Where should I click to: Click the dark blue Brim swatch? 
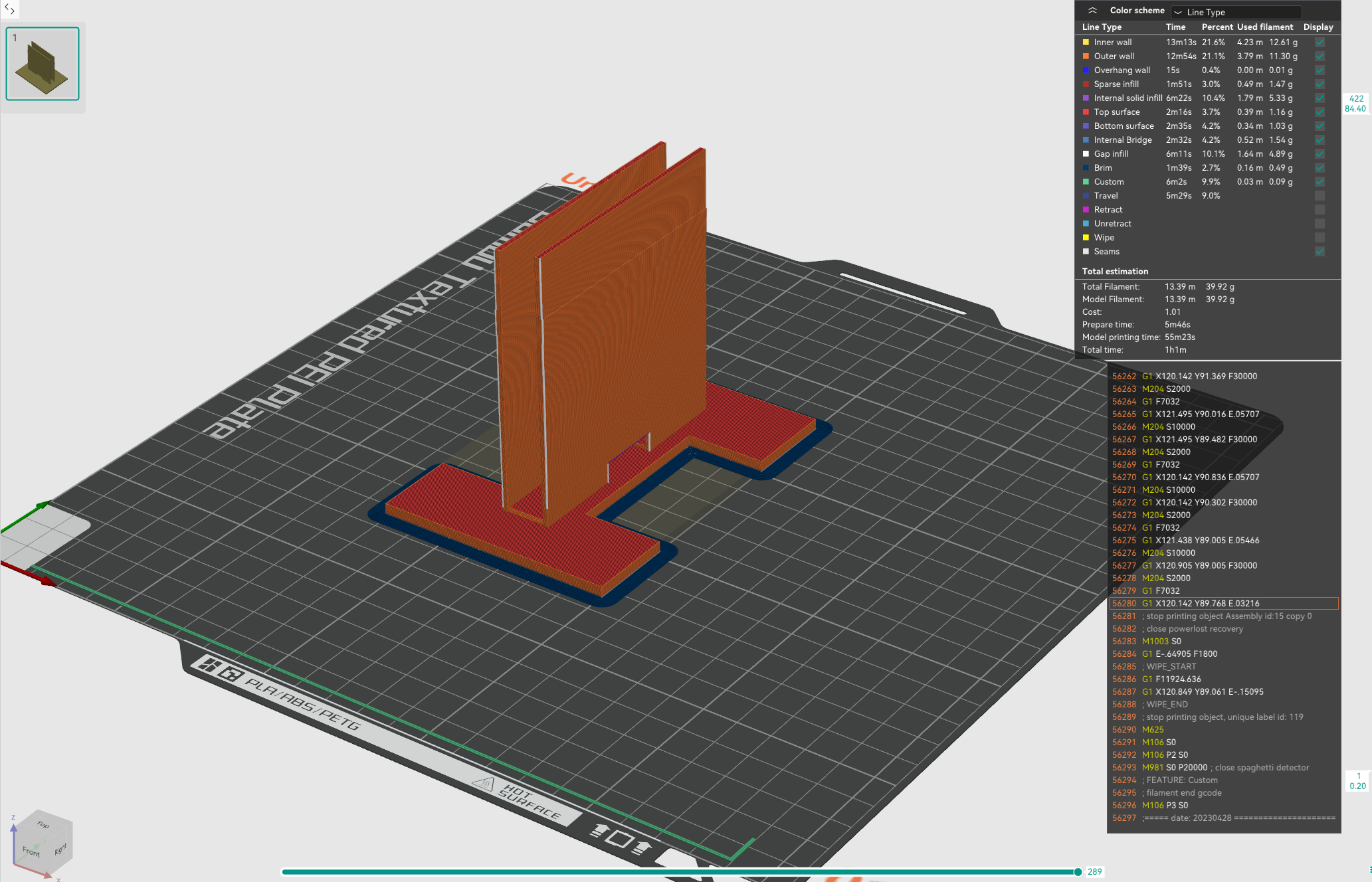(1086, 168)
